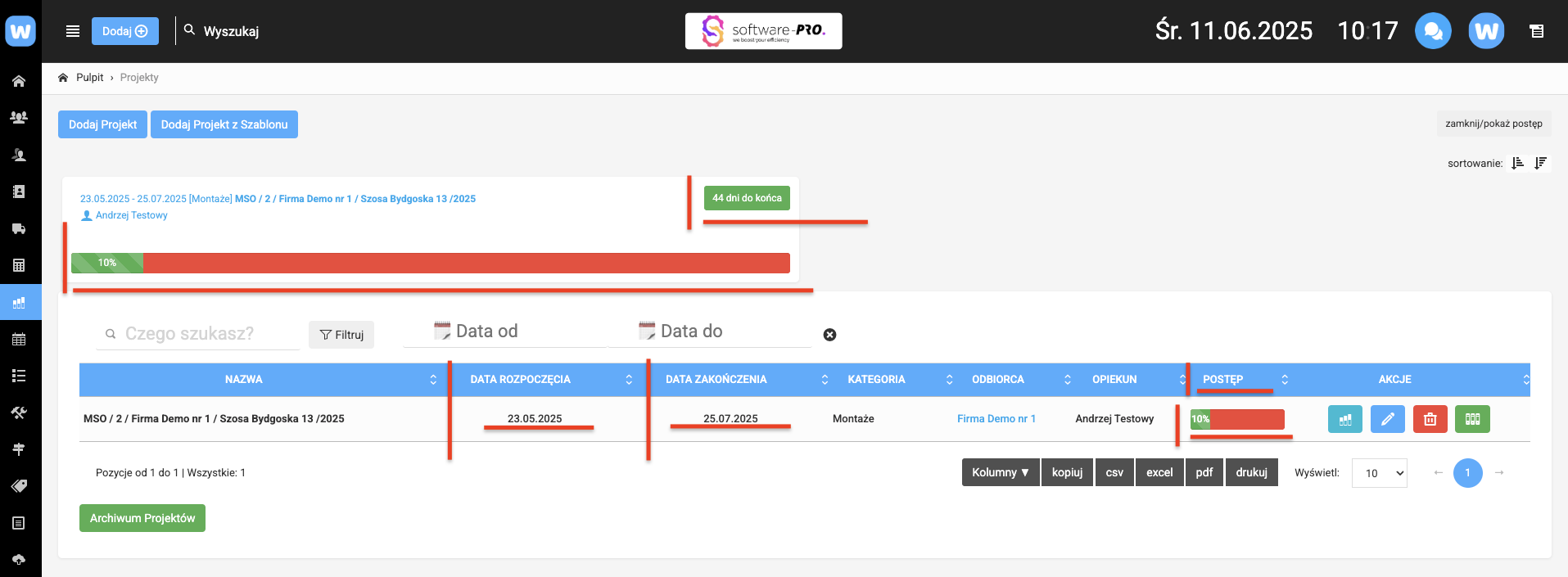Viewport: 1568px width, 577px height.
Task: Click the Archiwum Projektów button
Action: [x=142, y=518]
